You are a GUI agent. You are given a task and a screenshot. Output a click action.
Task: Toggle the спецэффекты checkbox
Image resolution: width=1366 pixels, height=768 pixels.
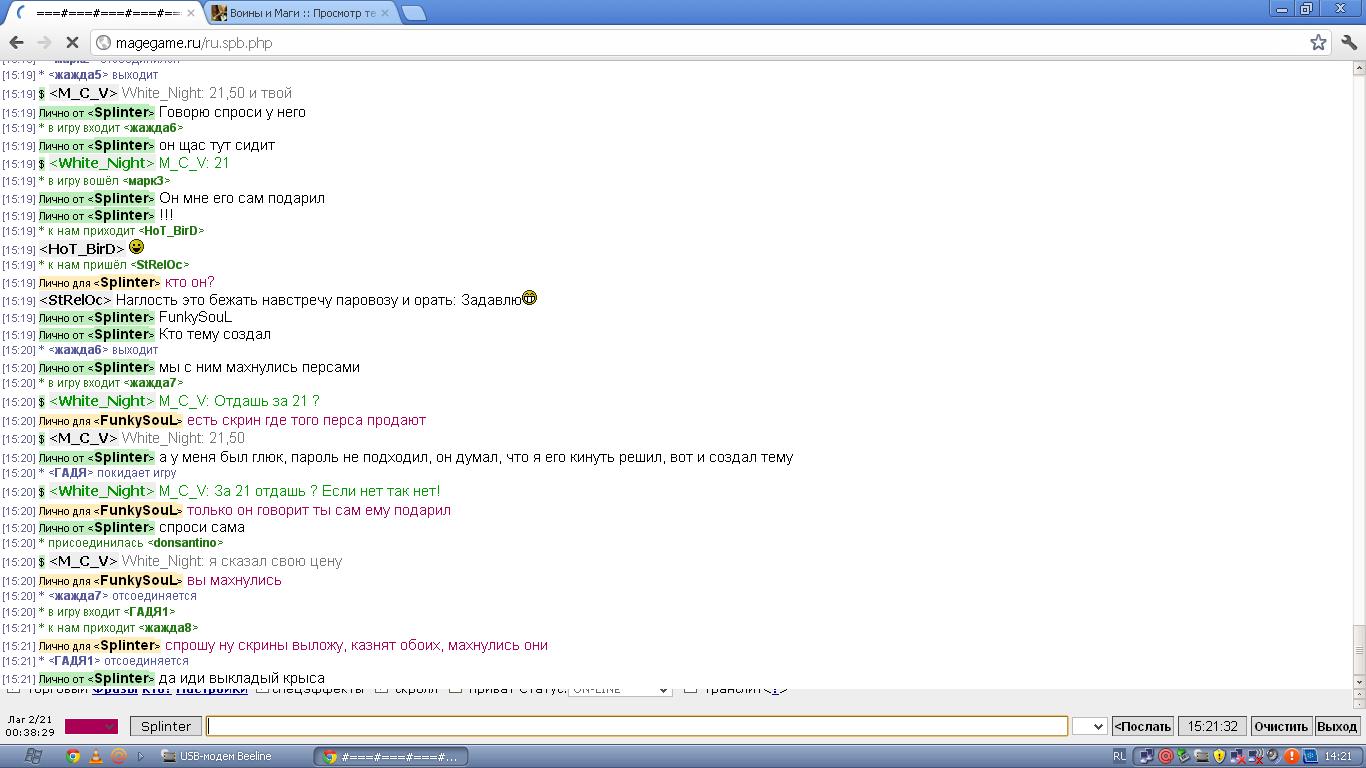pyautogui.click(x=263, y=689)
